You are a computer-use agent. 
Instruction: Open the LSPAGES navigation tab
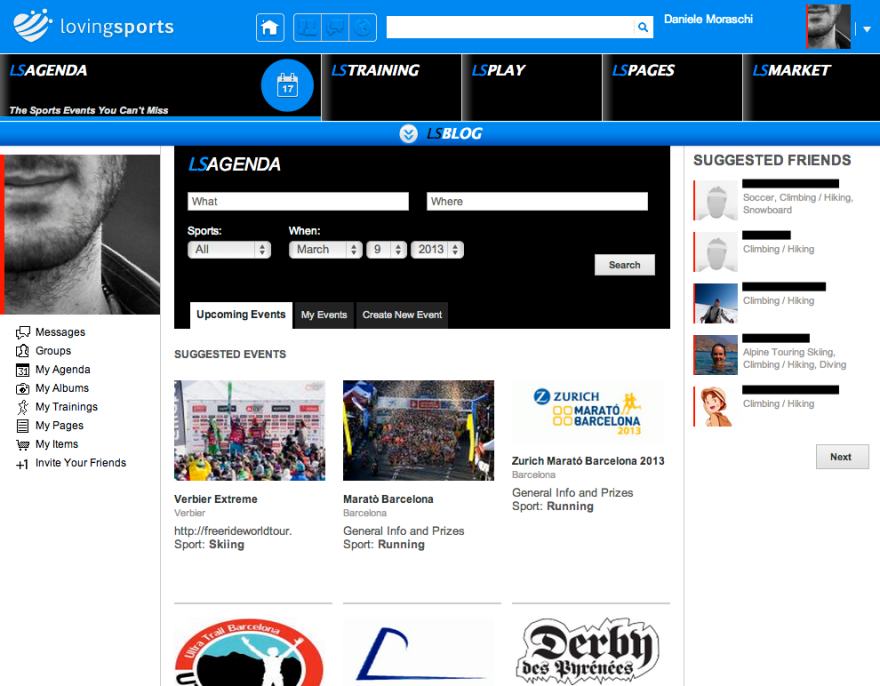(672, 88)
